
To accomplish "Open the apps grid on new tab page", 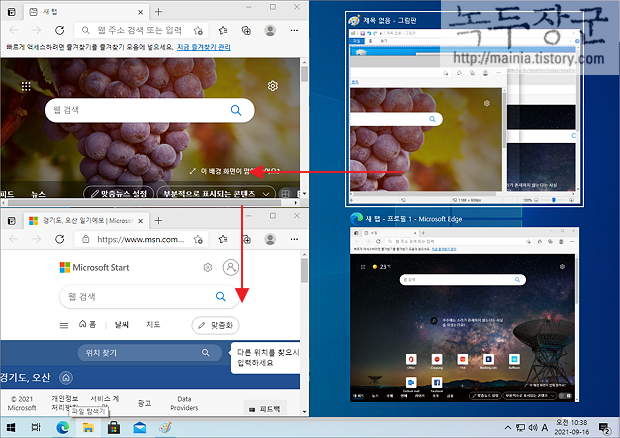I will (x=26, y=86).
